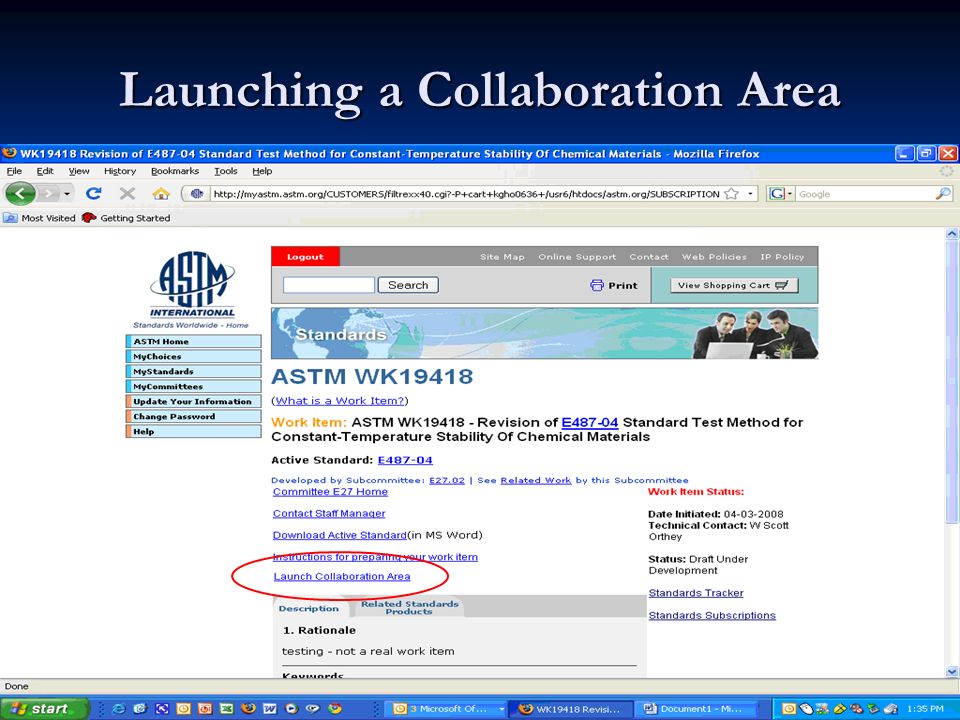Open the E487-04 Active Standard link

tap(405, 460)
